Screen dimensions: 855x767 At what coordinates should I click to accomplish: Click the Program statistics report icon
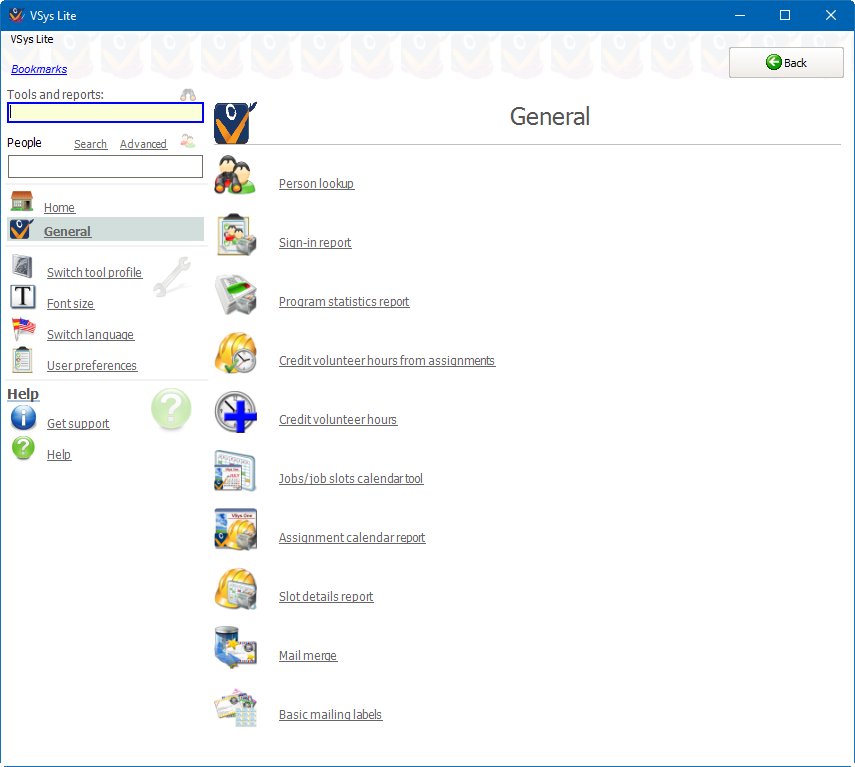pos(236,295)
